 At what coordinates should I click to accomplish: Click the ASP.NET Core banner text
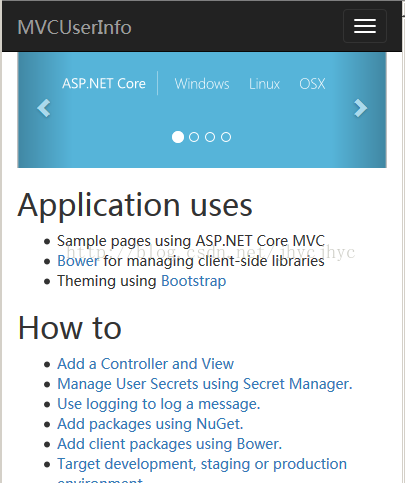coord(104,83)
